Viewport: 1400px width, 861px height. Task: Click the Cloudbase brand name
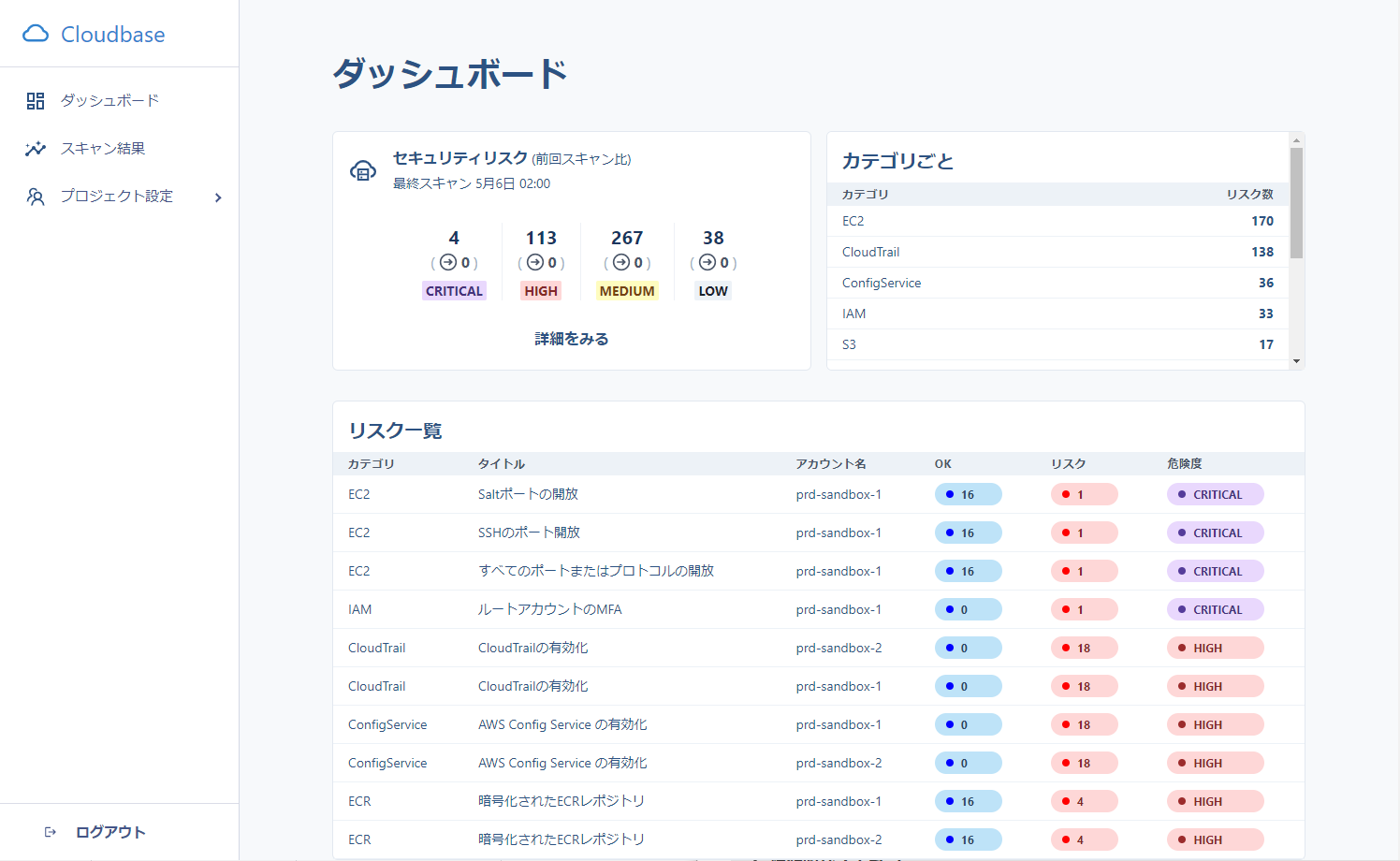click(113, 35)
